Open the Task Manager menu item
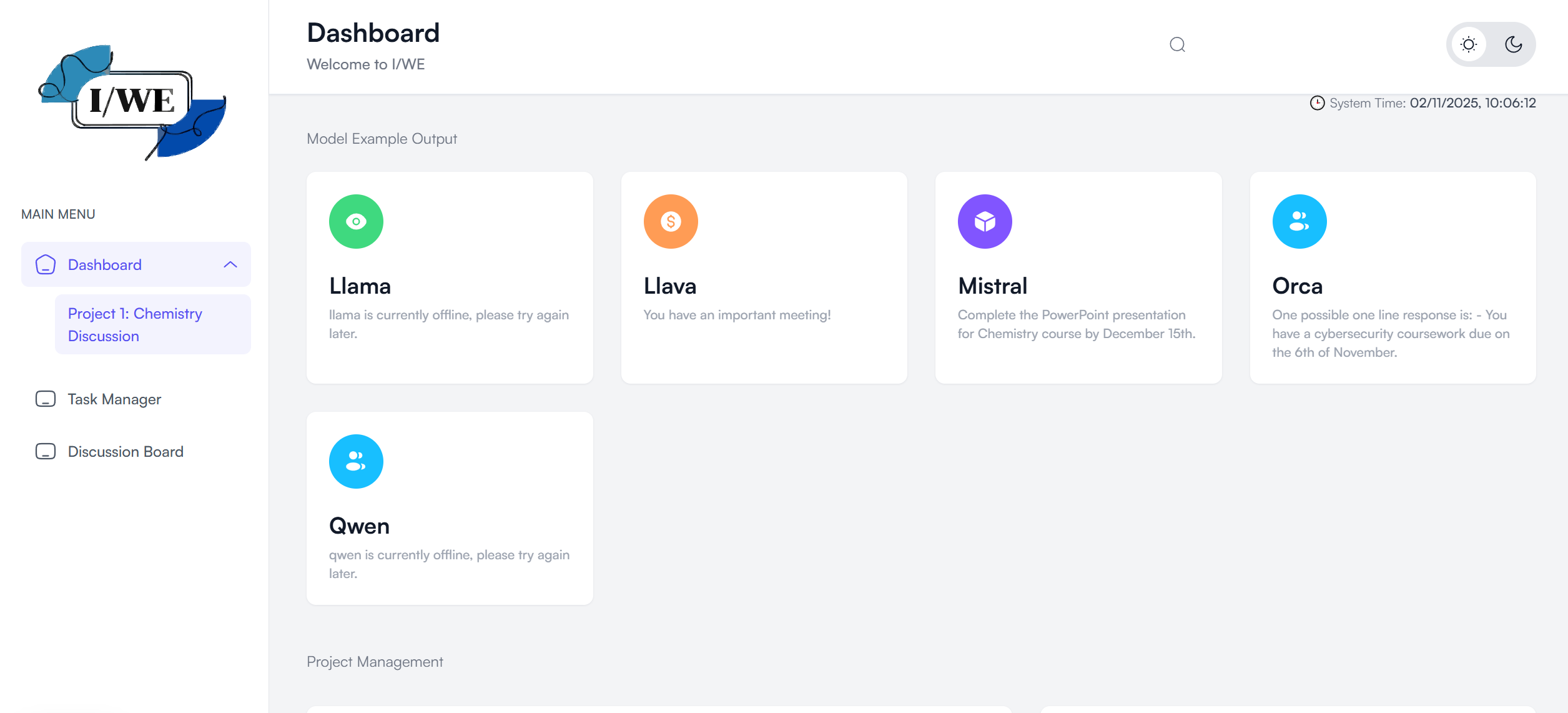Image resolution: width=1568 pixels, height=713 pixels. (x=114, y=399)
